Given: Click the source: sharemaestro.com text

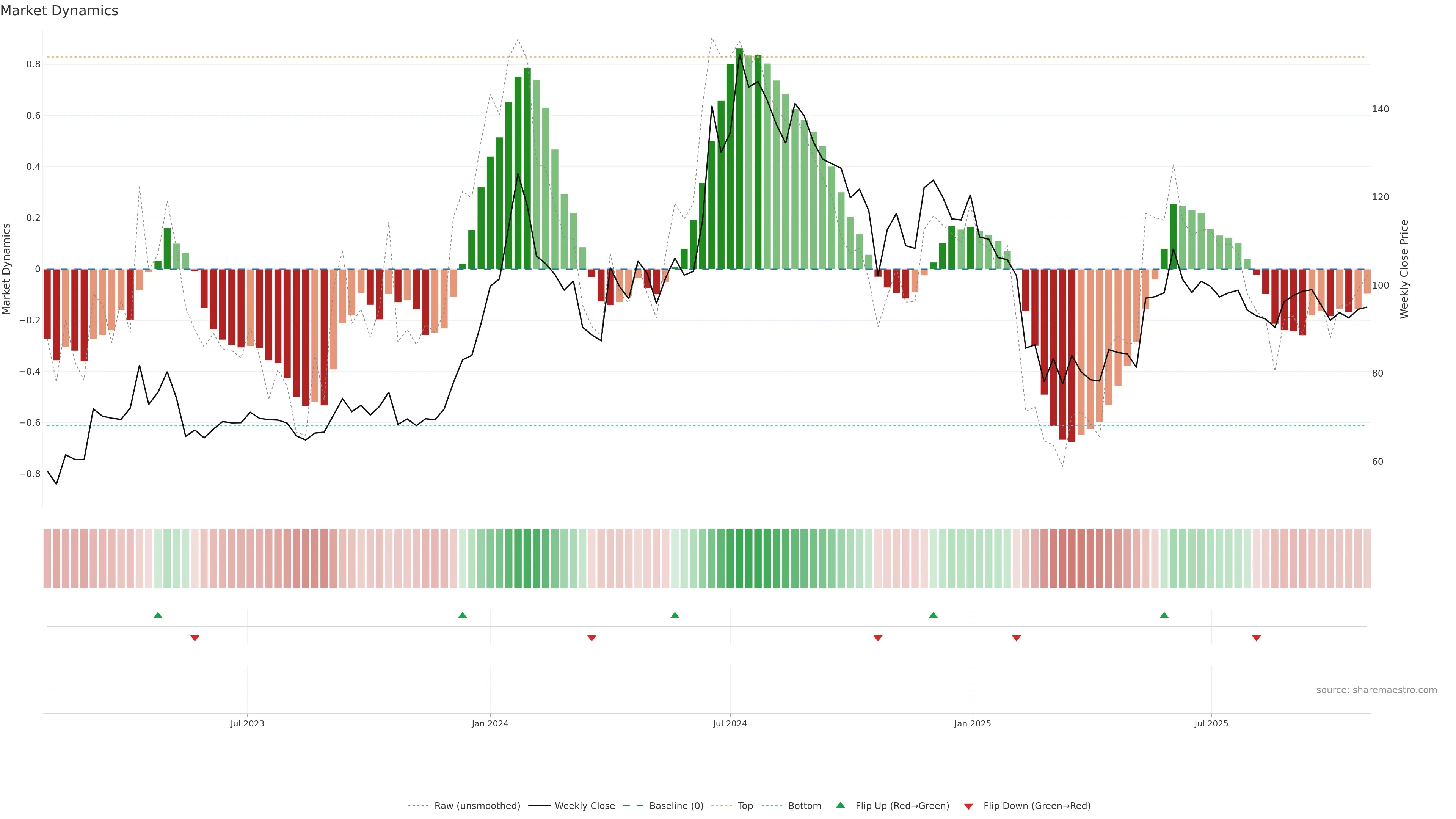Looking at the screenshot, I should point(1376,690).
